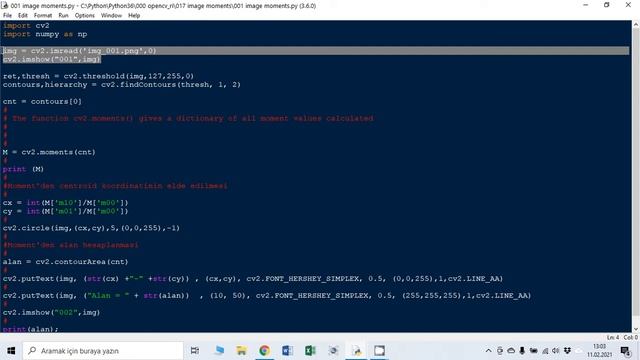Open Microsoft Word from the taskbar
The image size is (640, 360).
287,351
